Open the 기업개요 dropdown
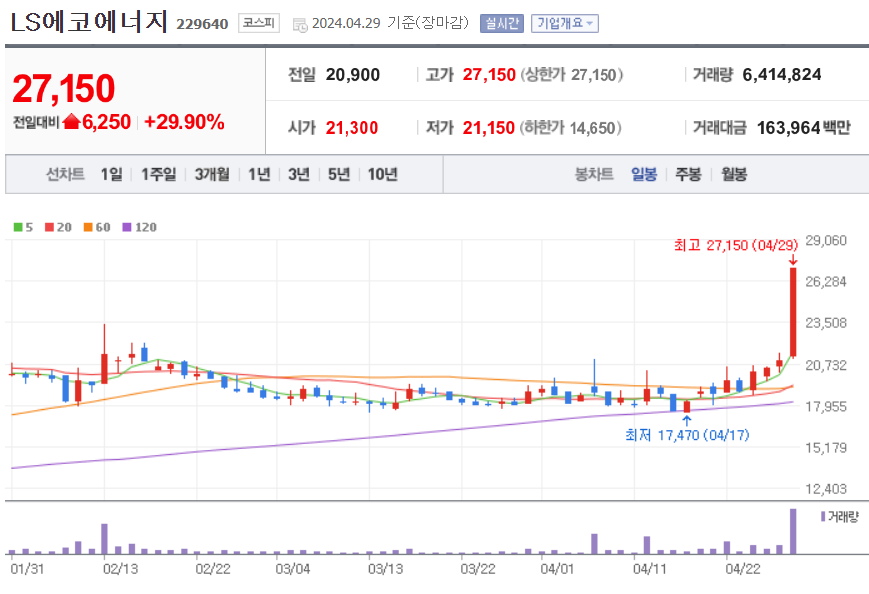 pos(564,23)
